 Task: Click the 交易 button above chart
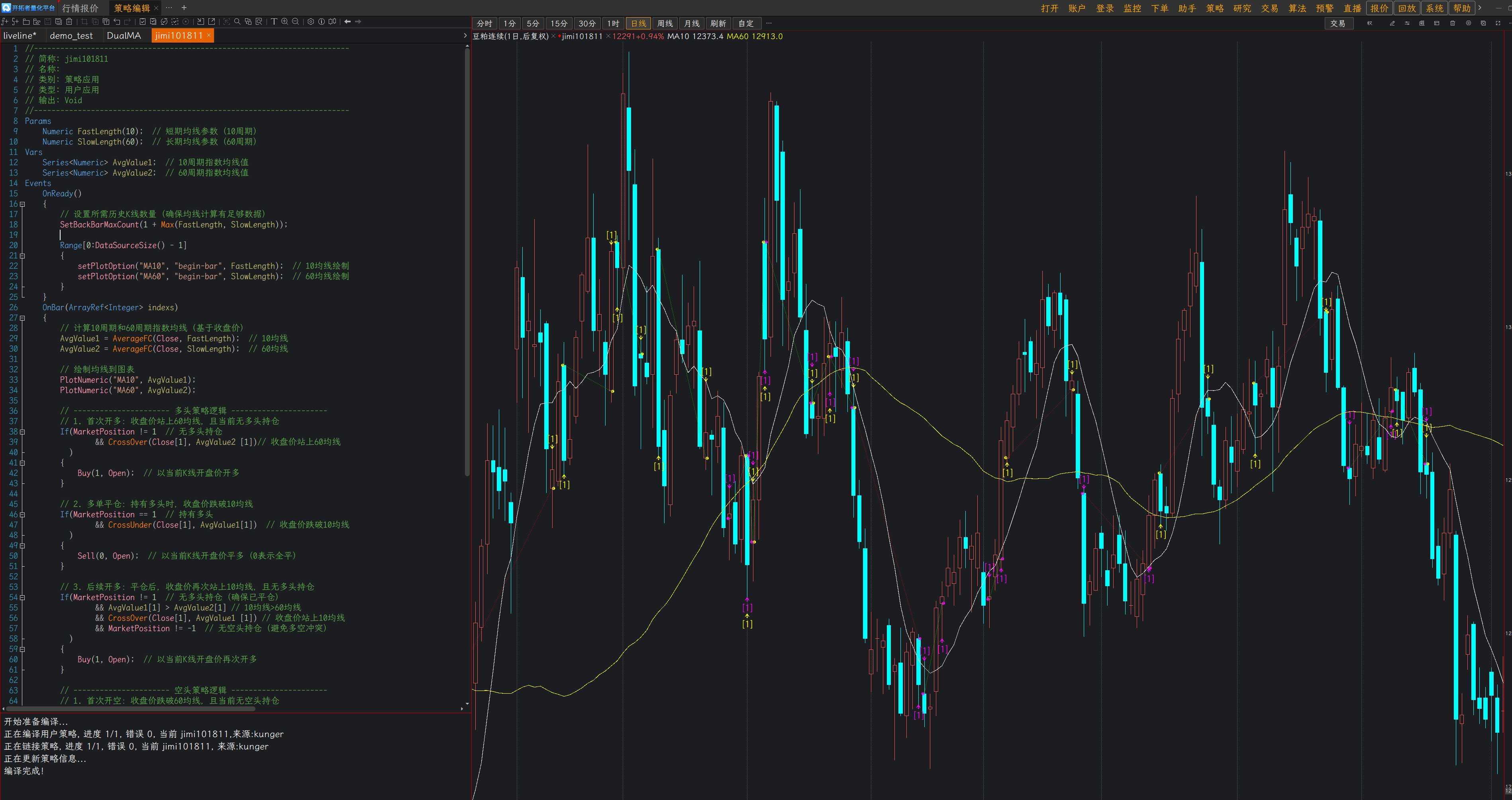click(1337, 23)
